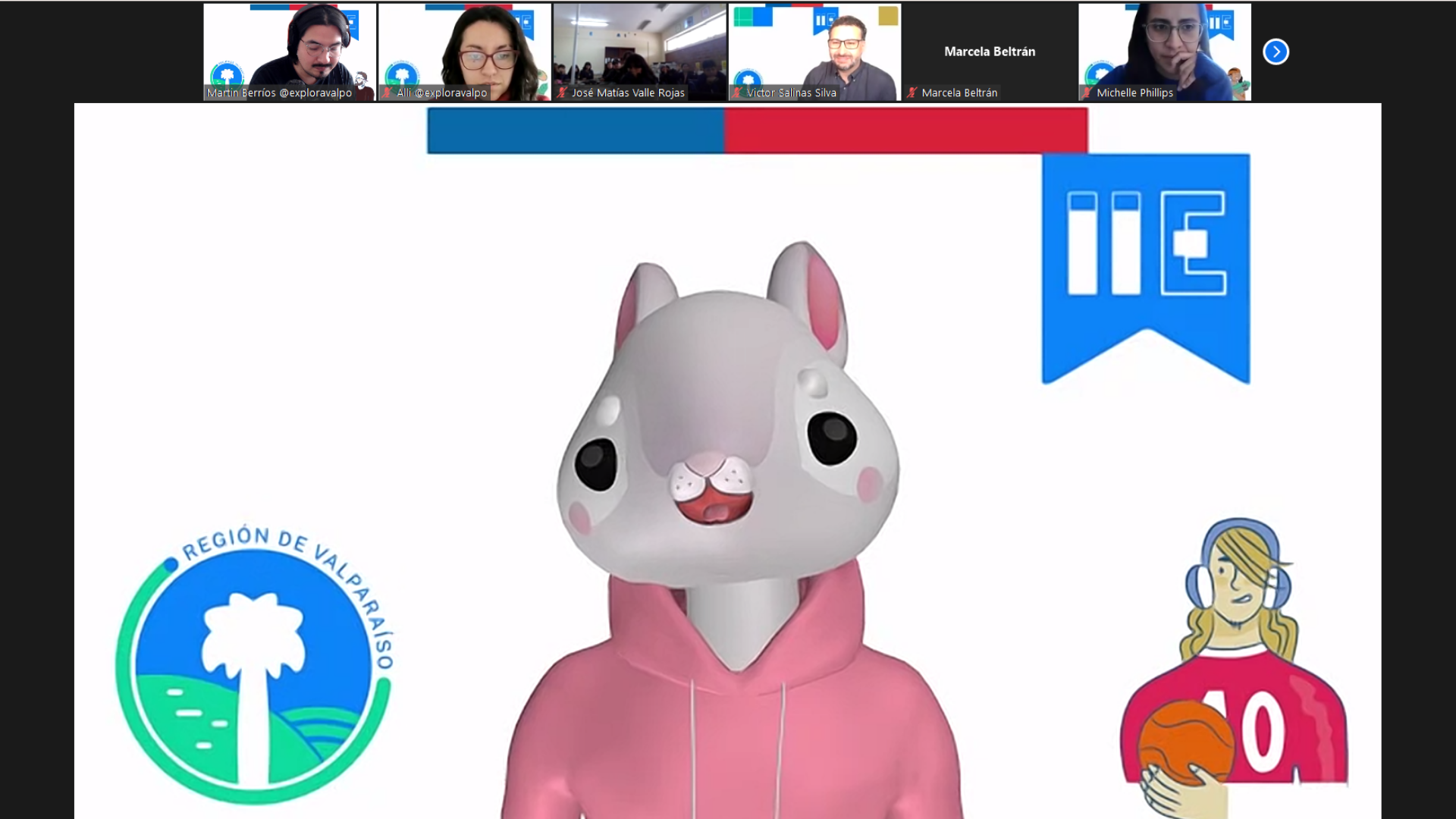Viewport: 1456px width, 819px height.
Task: Click muted mic icon beside Marcela Beltrán label
Action: tap(912, 93)
